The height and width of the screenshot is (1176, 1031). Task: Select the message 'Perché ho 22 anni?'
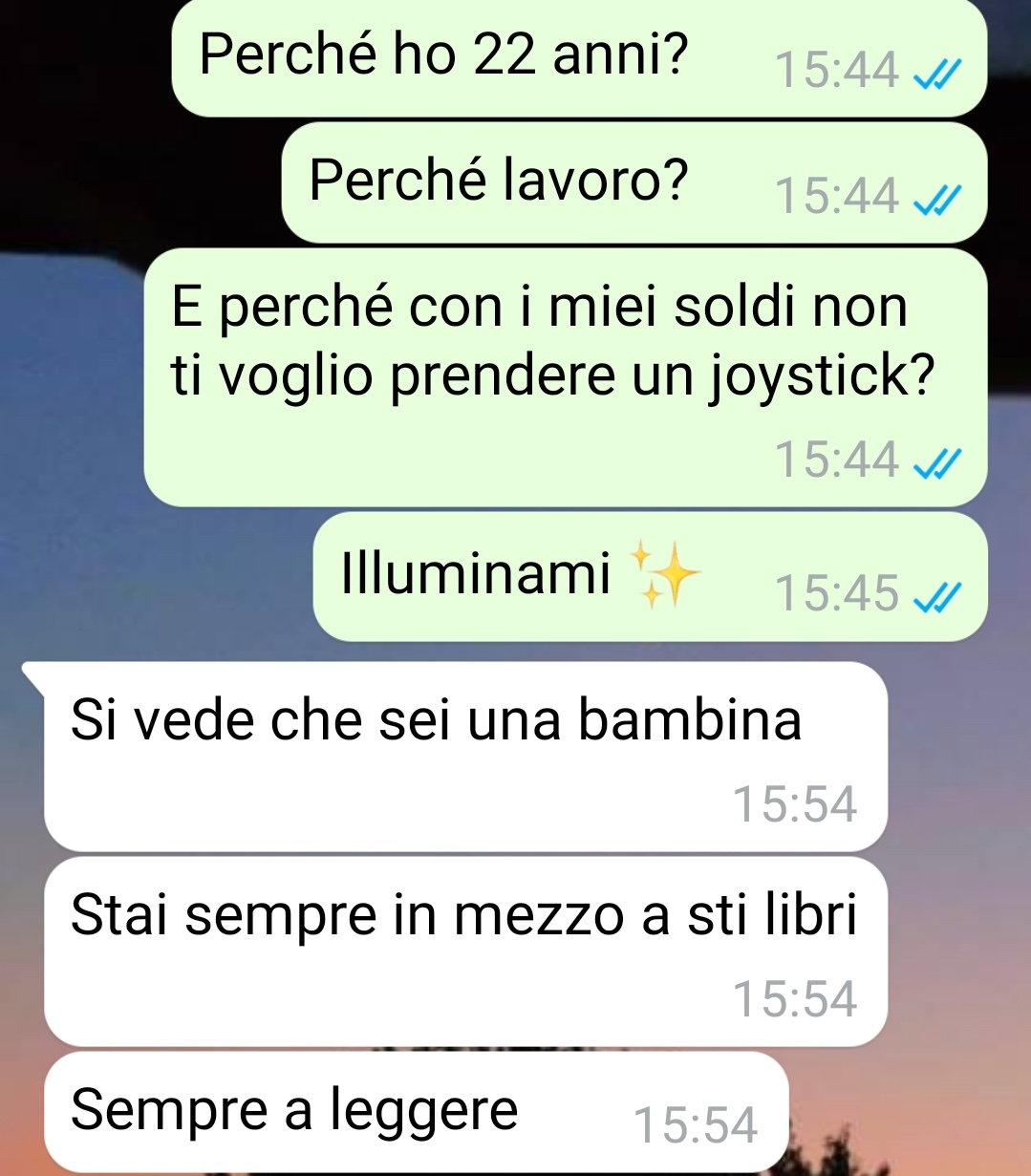(x=579, y=58)
